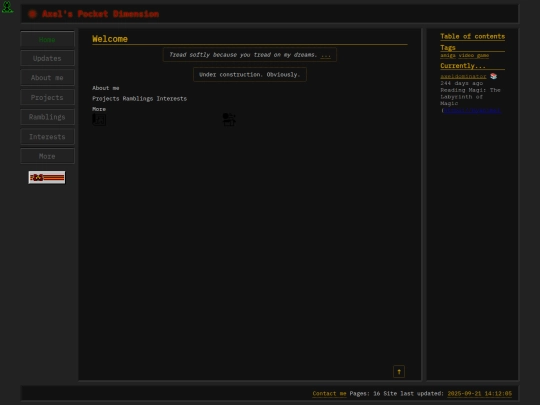The height and width of the screenshot is (405, 540).
Task: Click the red circle logo beside site title
Action: pos(32,14)
